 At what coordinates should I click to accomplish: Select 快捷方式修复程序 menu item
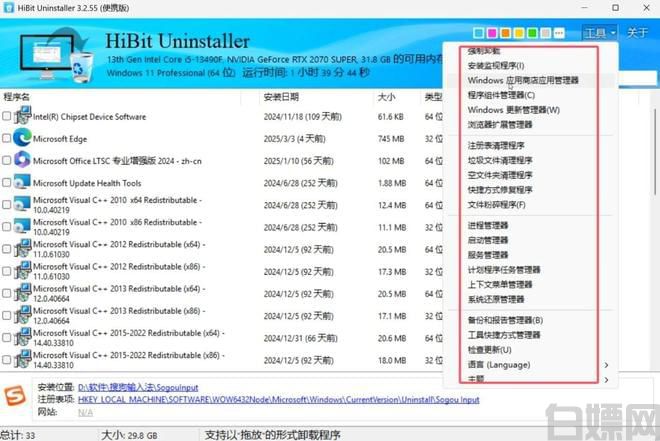(500, 190)
